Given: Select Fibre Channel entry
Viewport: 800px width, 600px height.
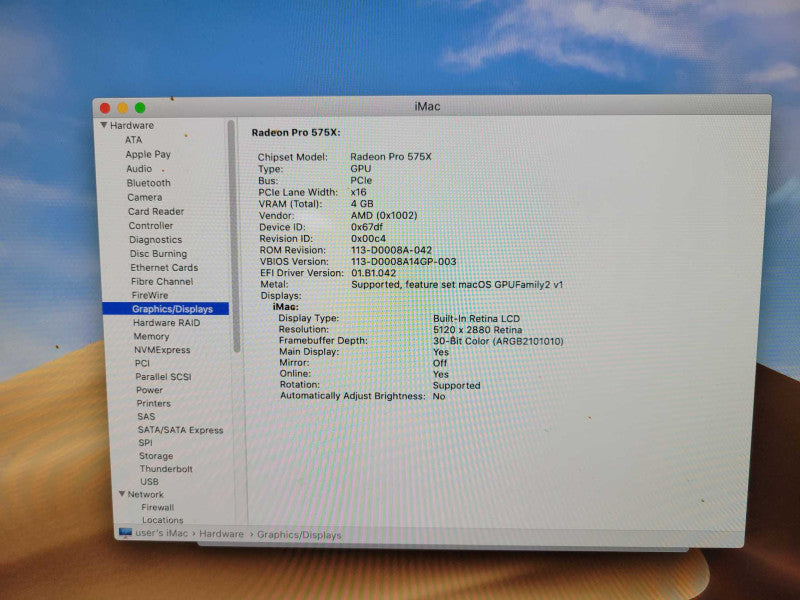Looking at the screenshot, I should [162, 281].
